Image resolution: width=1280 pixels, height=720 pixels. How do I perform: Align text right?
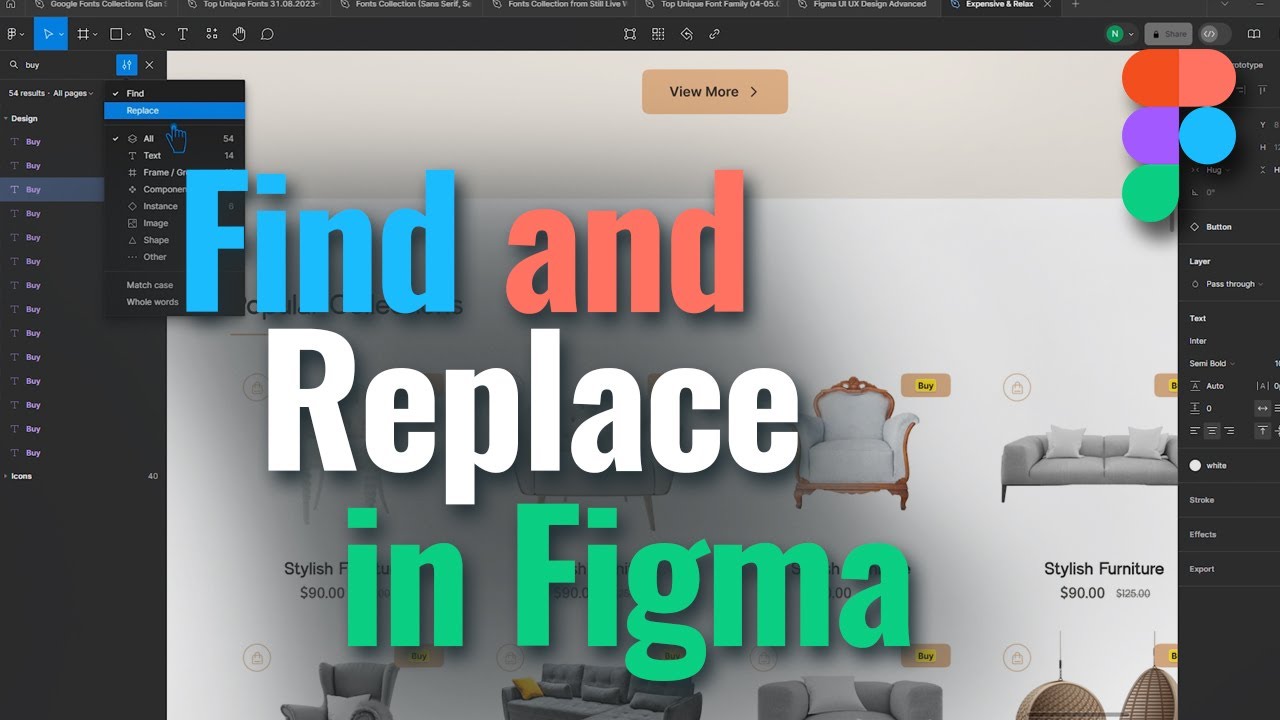coord(1229,431)
